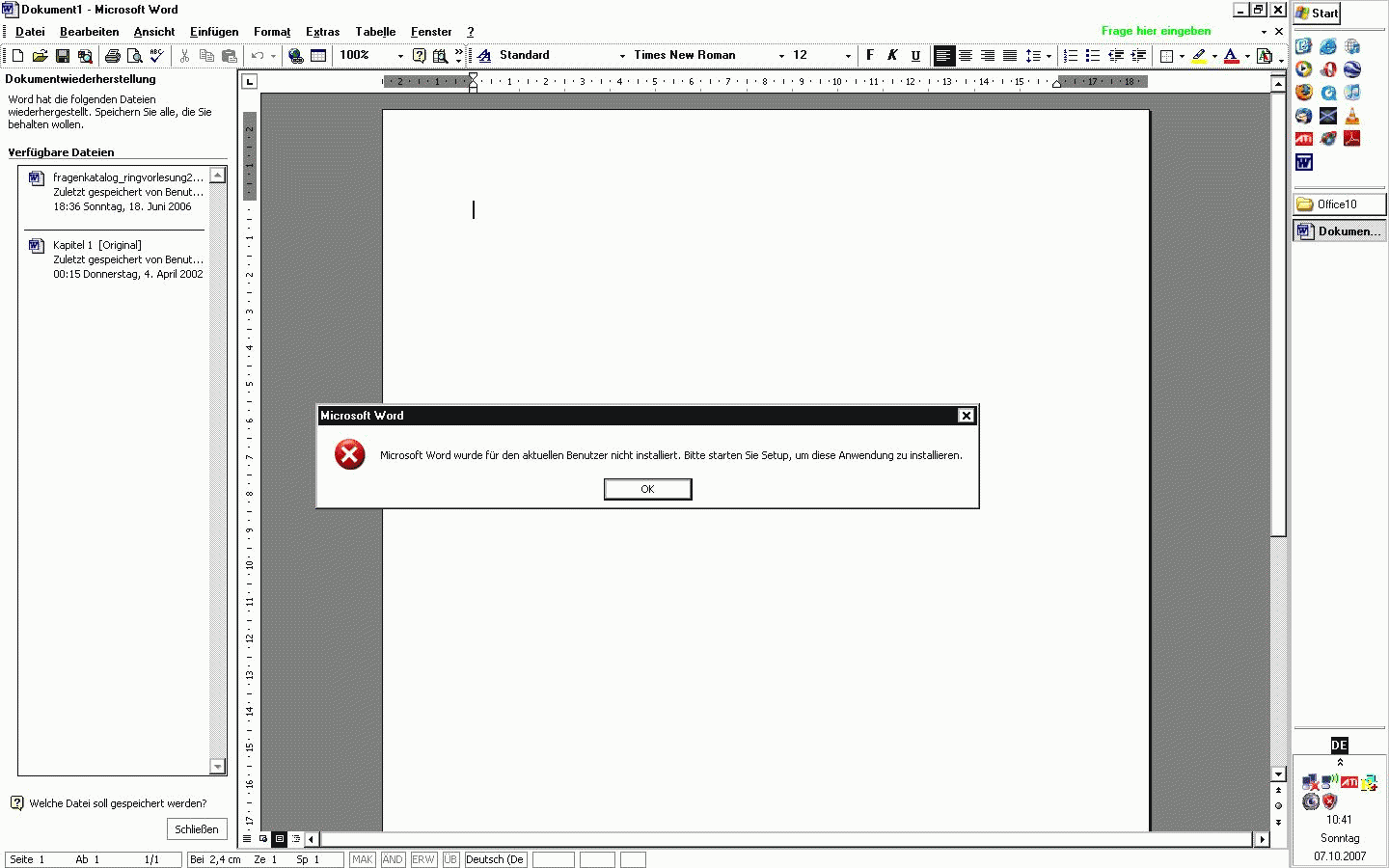Screen dimensions: 1389x868
Task: Select the Kapitel 1 [Original] recovered file
Action: click(x=116, y=259)
